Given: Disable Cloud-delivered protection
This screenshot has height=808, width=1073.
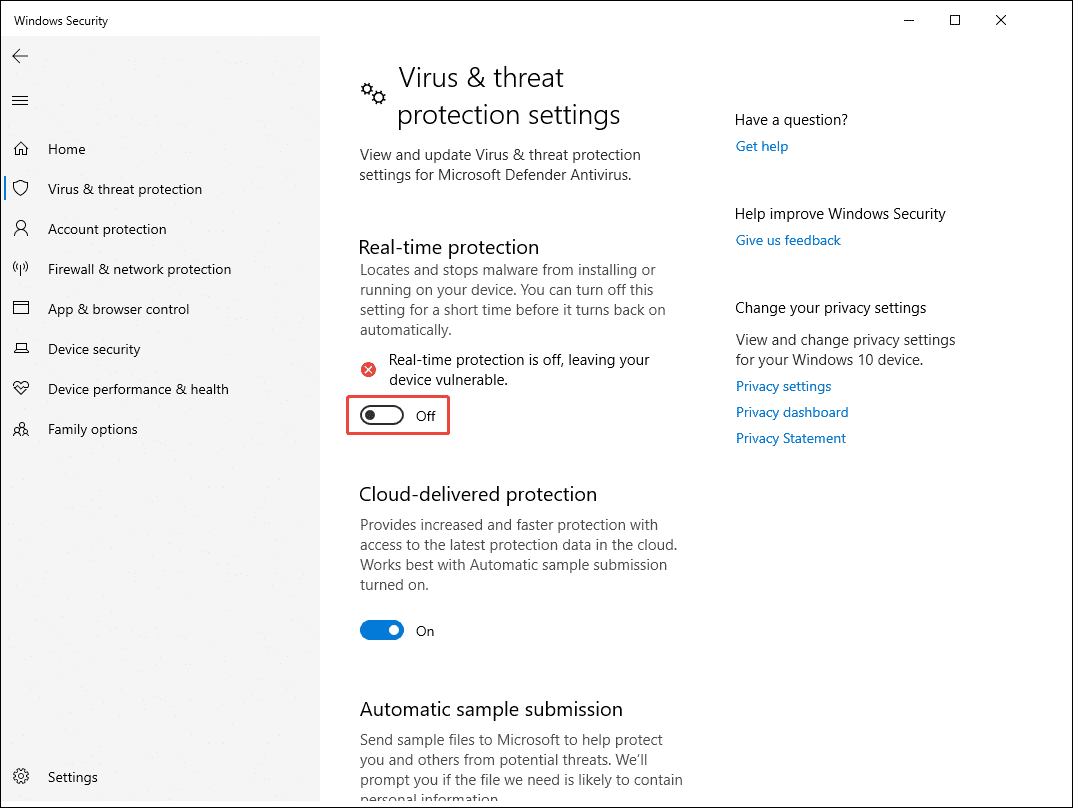Looking at the screenshot, I should tap(381, 630).
